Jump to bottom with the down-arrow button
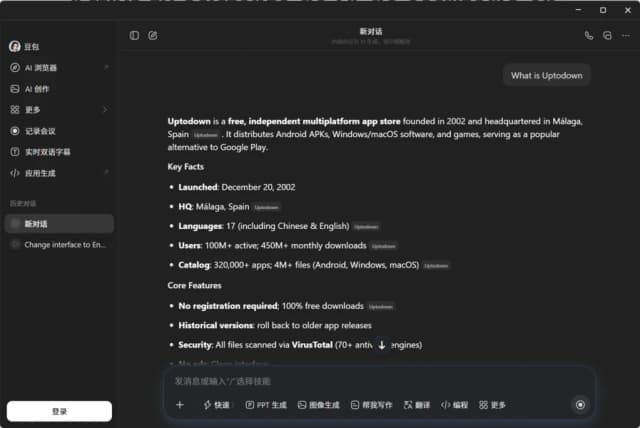 [382, 345]
